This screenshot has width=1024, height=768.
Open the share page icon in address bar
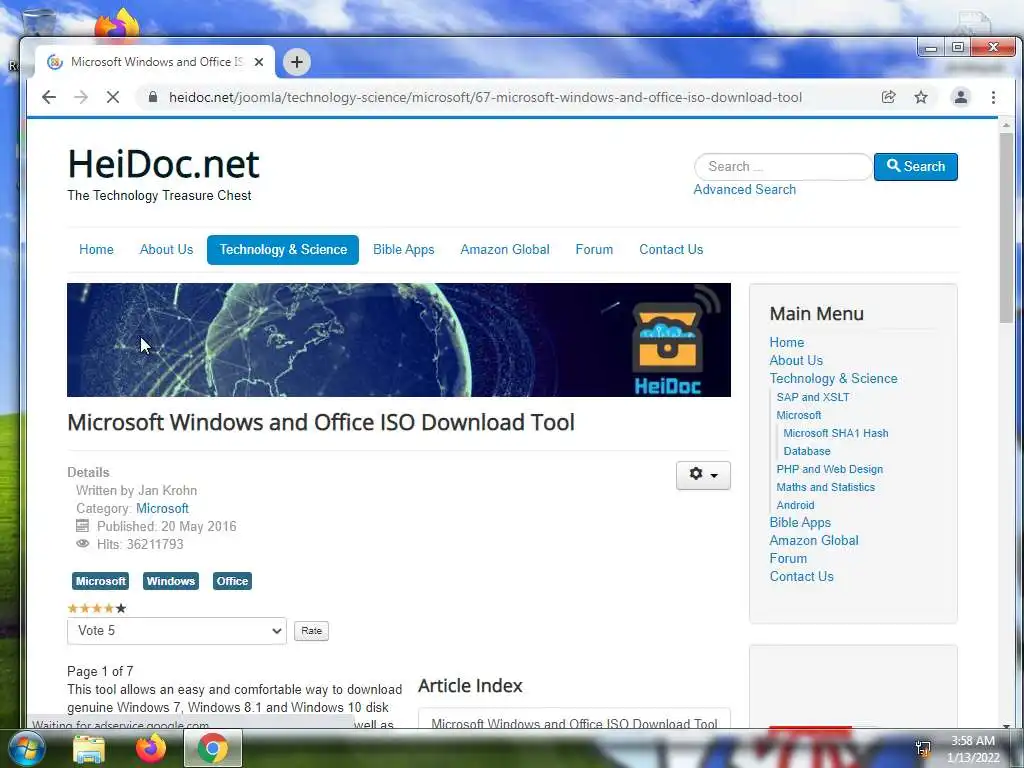click(888, 97)
